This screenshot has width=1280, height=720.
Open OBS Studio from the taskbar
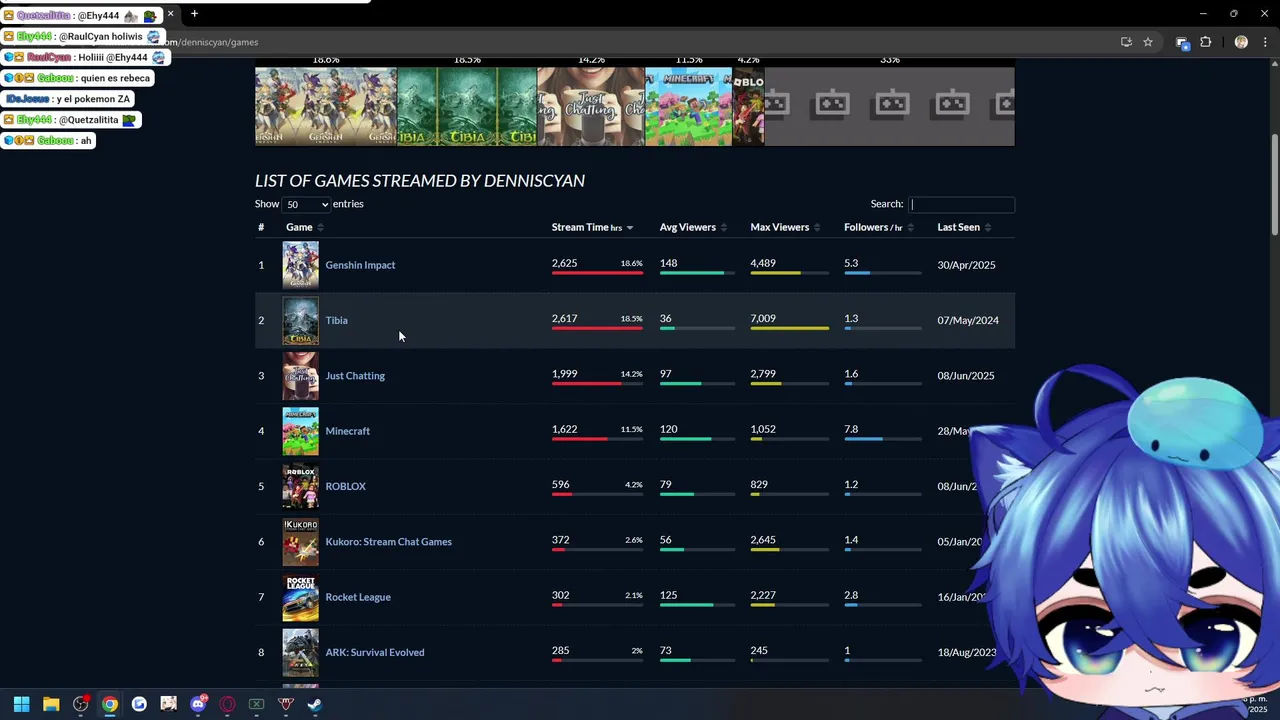[81, 704]
